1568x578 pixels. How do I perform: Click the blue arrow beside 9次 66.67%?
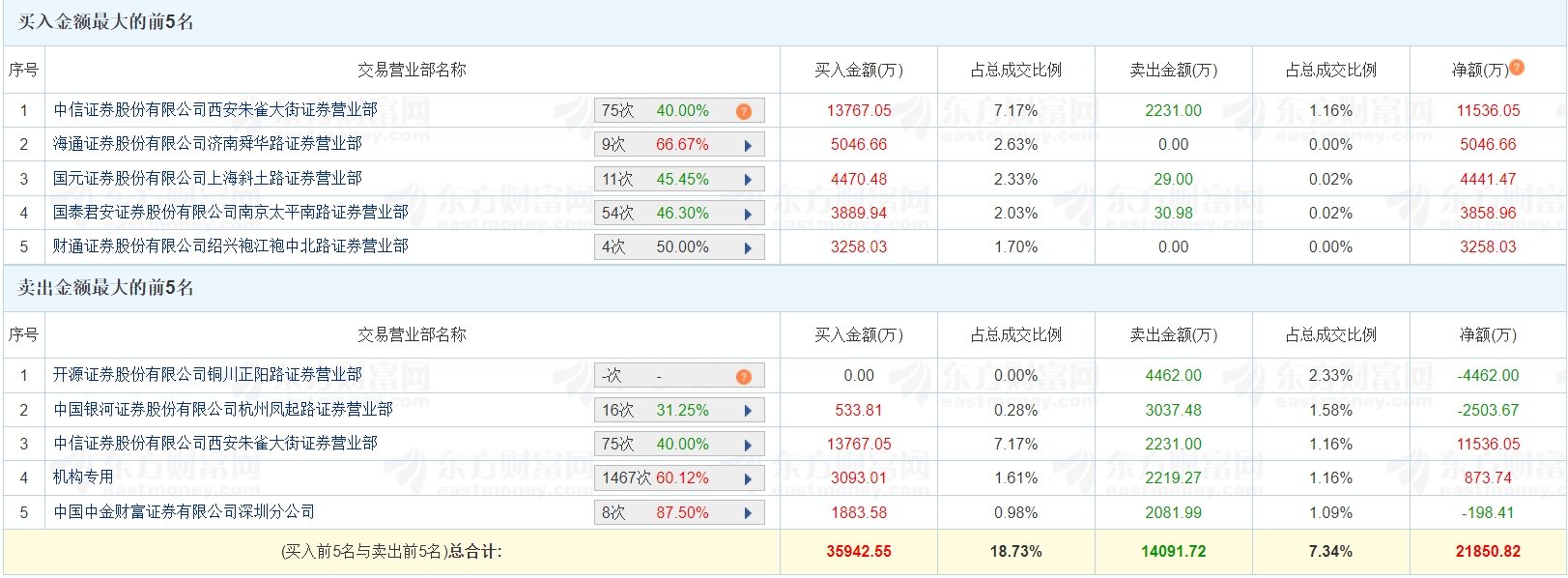(748, 146)
